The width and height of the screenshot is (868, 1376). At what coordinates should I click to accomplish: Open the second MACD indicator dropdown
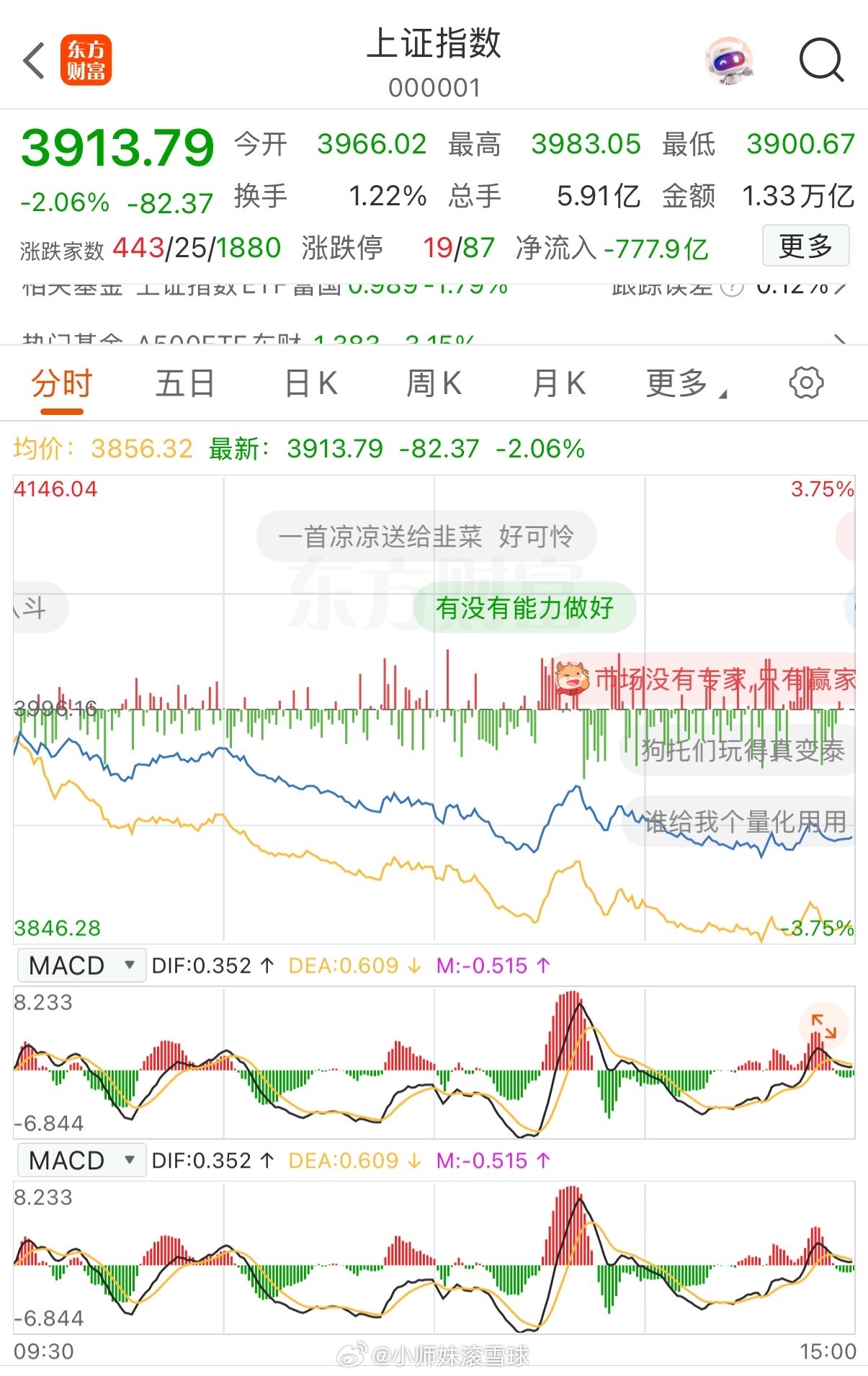pyautogui.click(x=81, y=1161)
